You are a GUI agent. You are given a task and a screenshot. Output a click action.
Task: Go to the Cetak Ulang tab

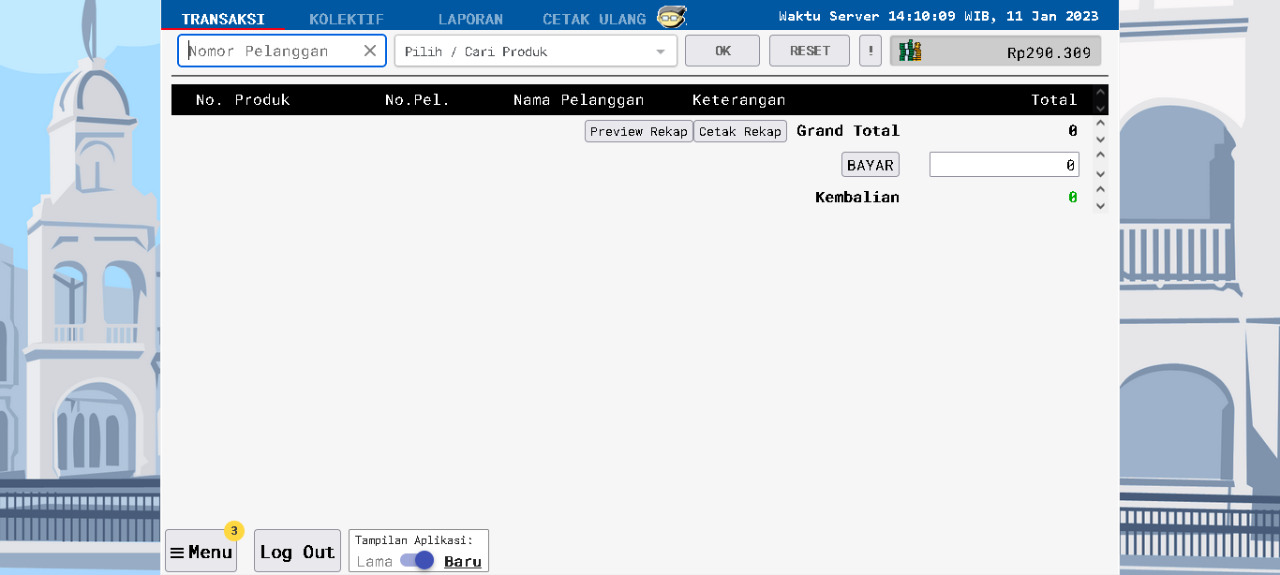[594, 19]
